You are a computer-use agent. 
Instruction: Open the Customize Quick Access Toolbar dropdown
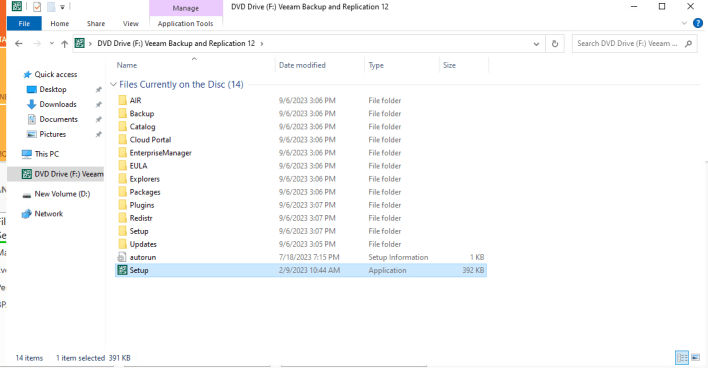click(x=62, y=7)
